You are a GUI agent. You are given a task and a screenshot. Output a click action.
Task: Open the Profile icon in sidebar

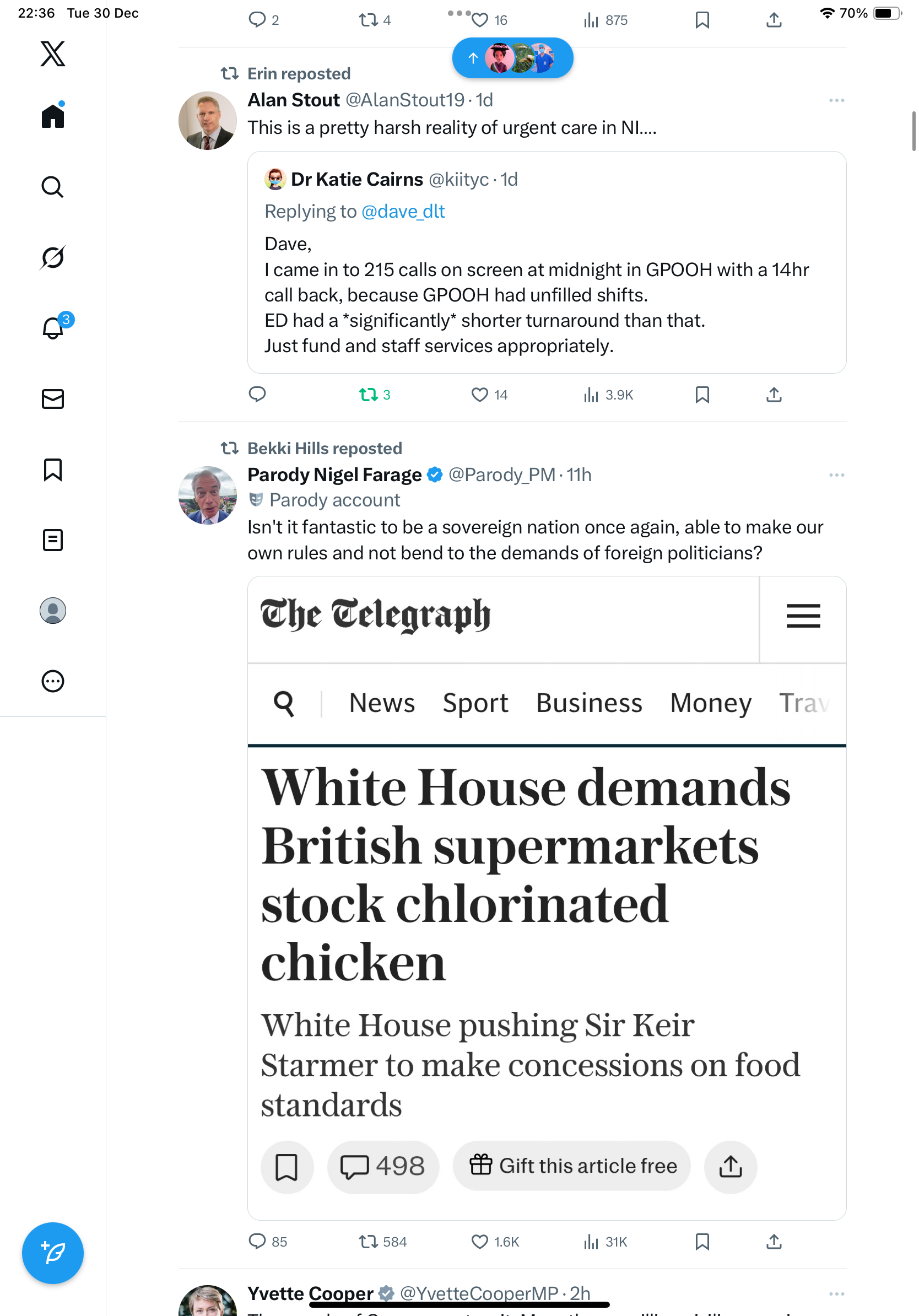[x=53, y=611]
